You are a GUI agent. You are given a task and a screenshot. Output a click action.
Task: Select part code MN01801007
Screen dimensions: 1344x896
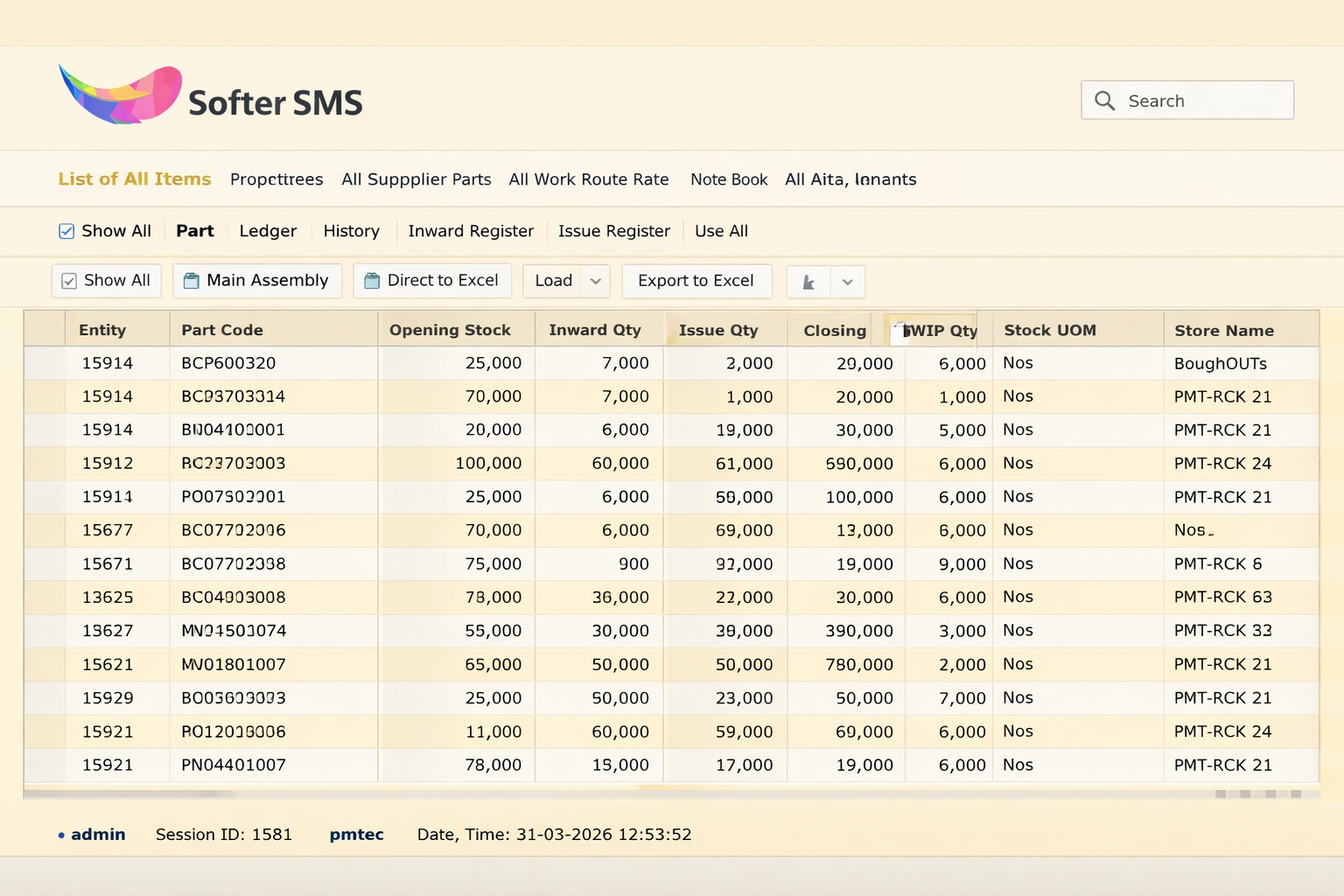click(234, 664)
